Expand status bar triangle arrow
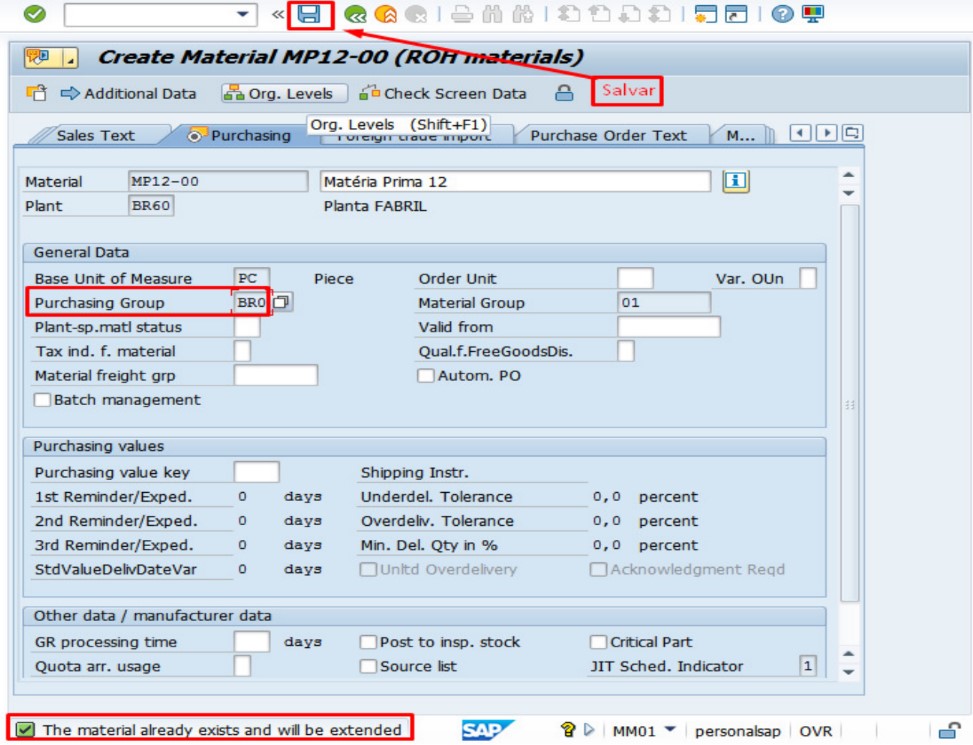973x745 pixels. [589, 729]
